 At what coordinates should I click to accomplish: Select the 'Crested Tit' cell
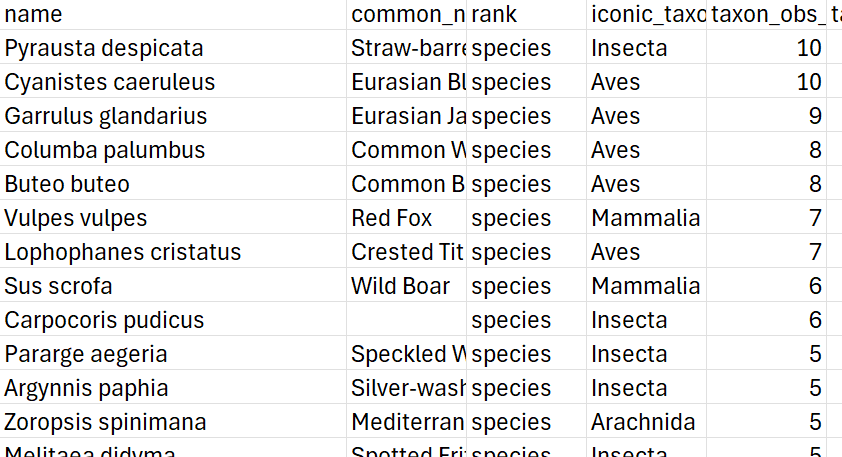tap(406, 252)
